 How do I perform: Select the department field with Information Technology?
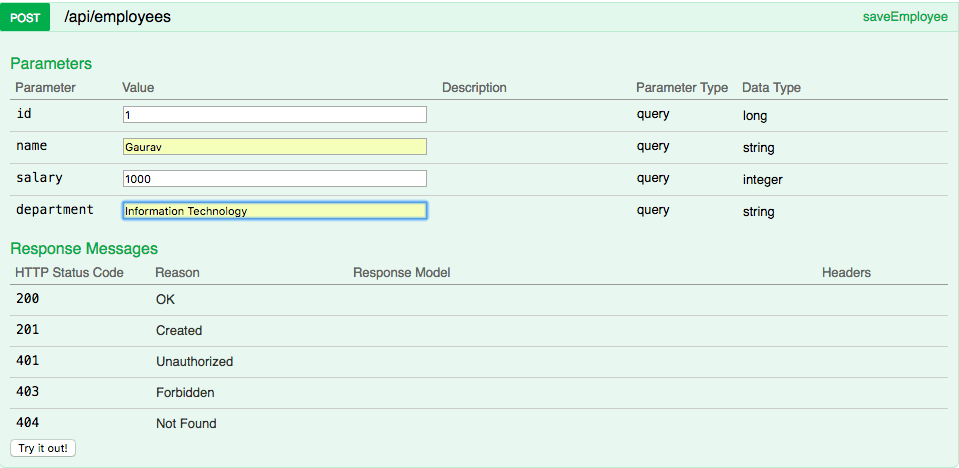tap(275, 210)
